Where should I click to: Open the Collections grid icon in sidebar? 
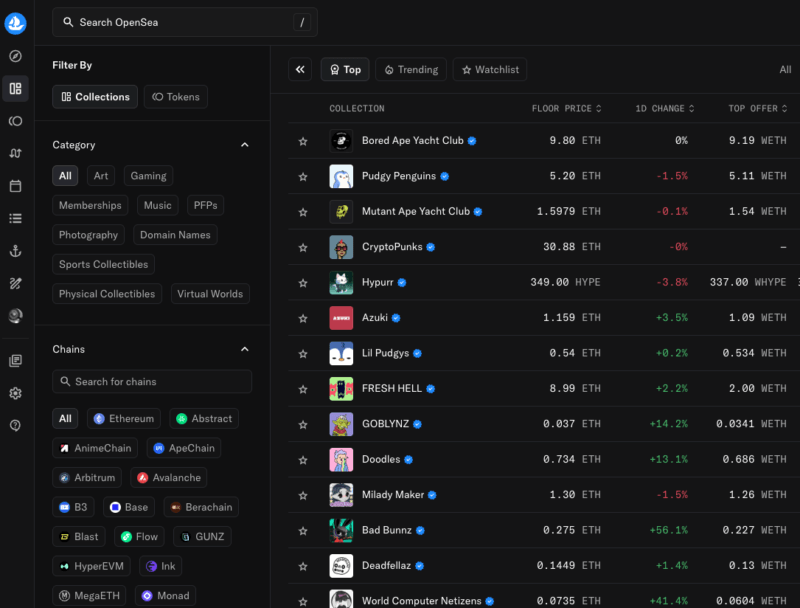[x=15, y=89]
